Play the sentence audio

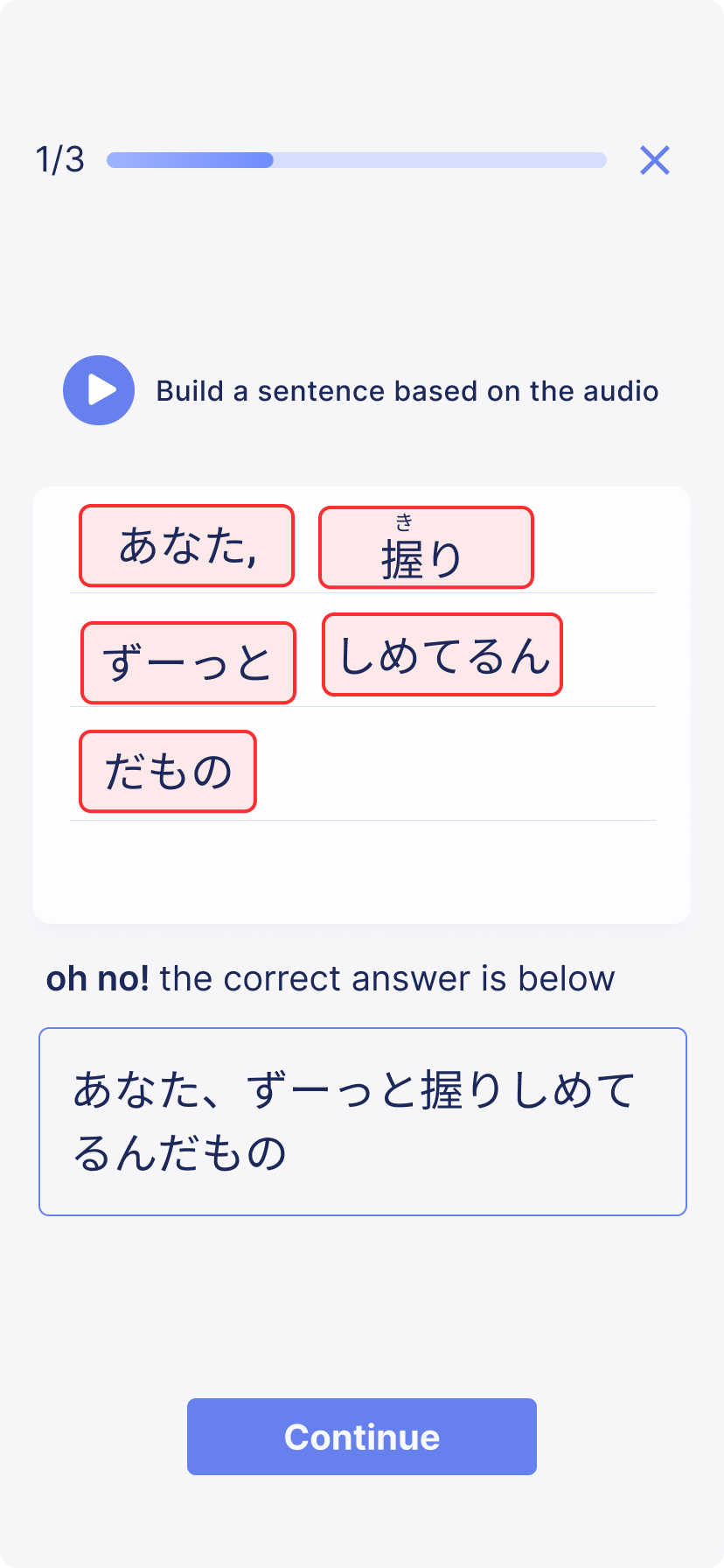point(99,390)
